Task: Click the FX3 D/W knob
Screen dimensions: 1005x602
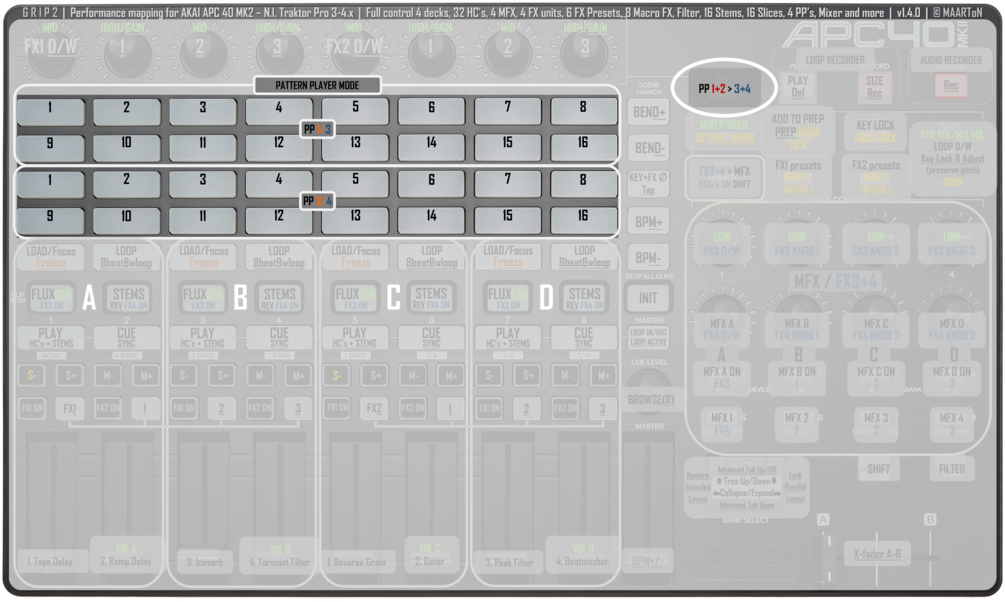Action: 722,244
